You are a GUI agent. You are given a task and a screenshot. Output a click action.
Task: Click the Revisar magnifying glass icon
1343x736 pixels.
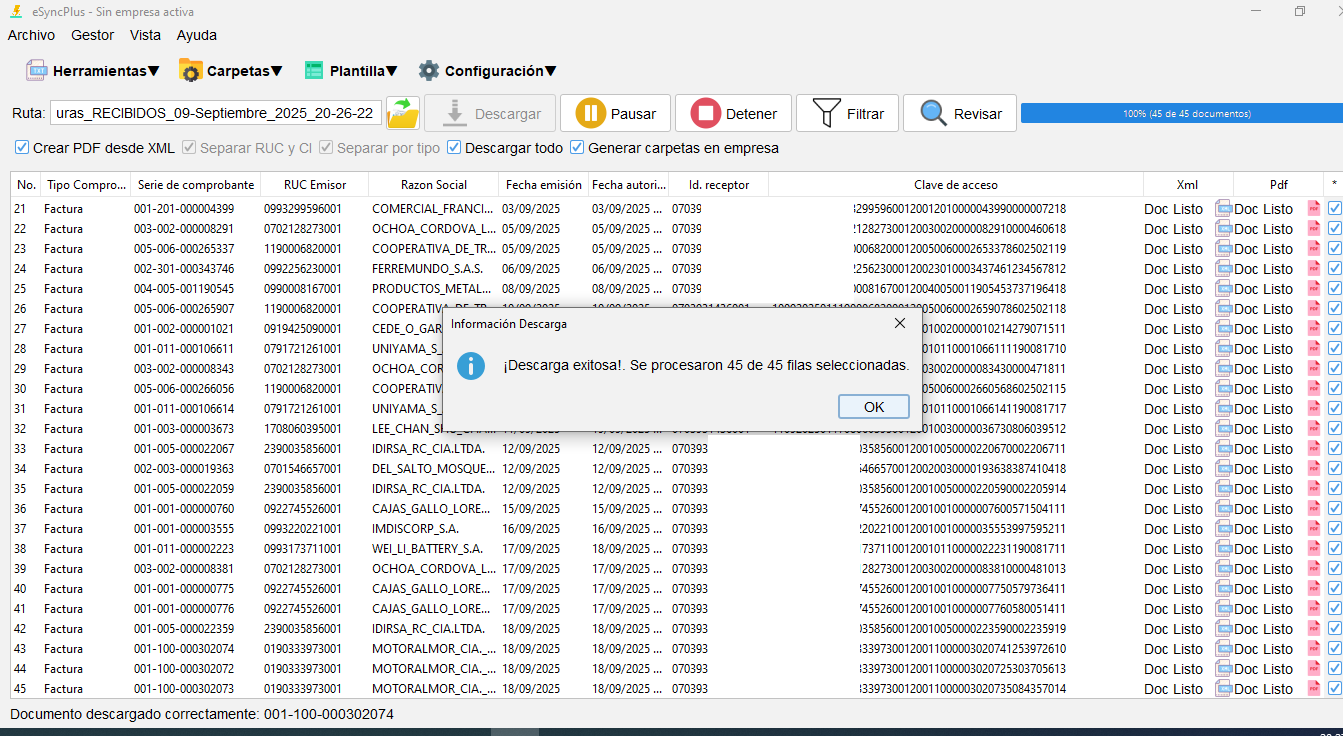point(933,114)
